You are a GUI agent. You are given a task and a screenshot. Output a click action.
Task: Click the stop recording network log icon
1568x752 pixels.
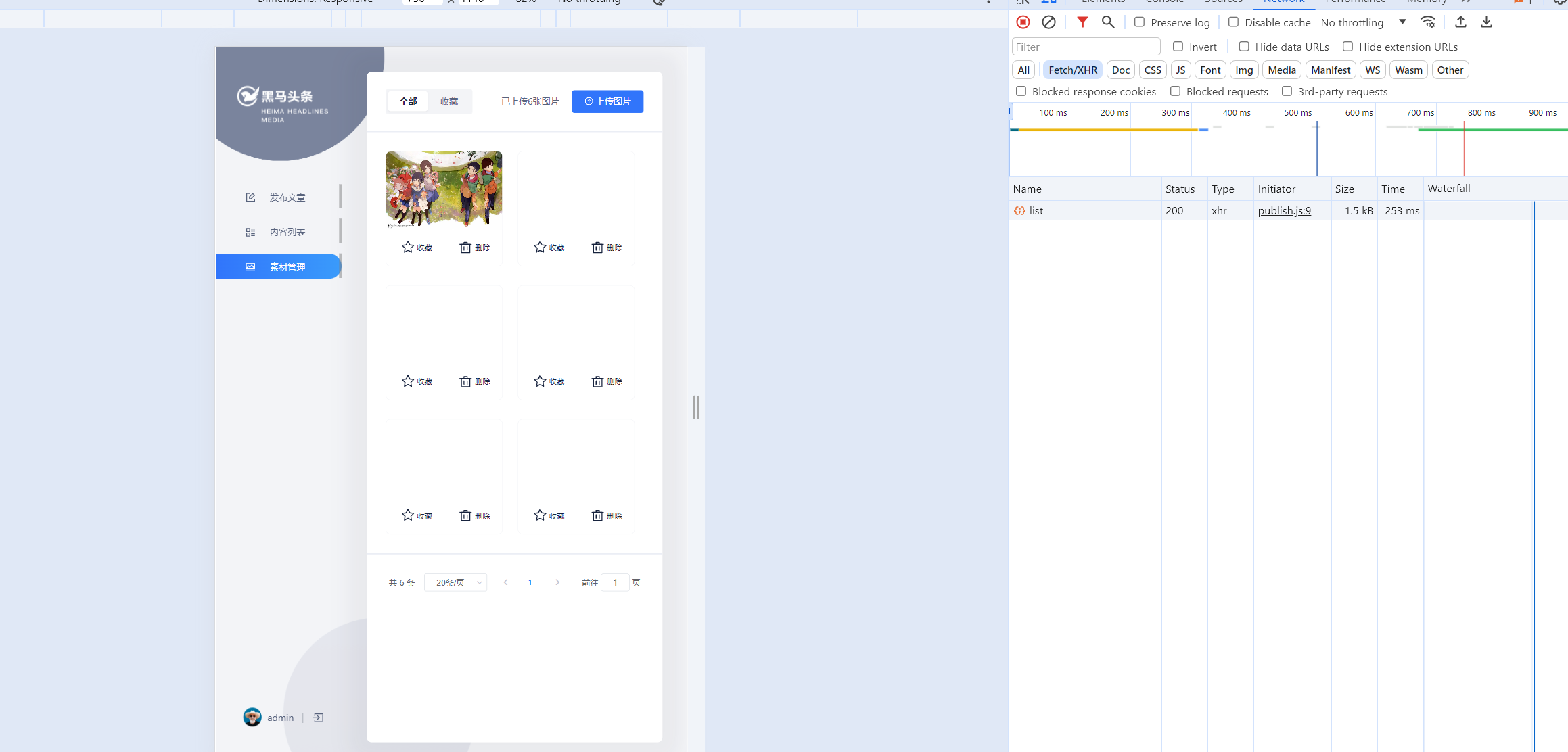coord(1023,22)
